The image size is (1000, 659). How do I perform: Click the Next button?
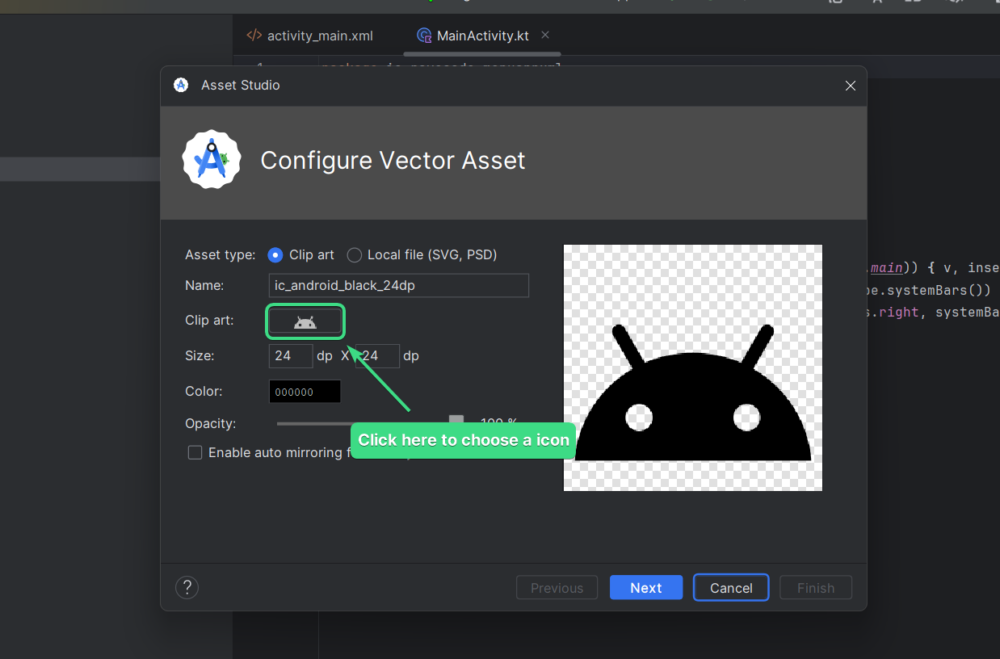click(x=646, y=588)
